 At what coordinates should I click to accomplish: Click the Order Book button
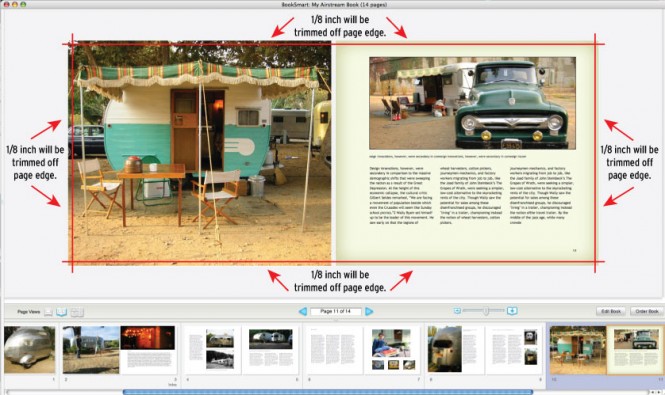(647, 311)
